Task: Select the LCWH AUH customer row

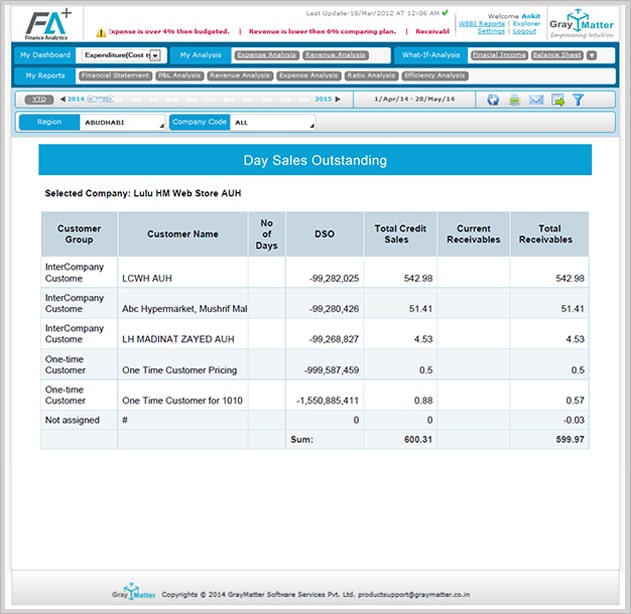Action: click(x=315, y=272)
